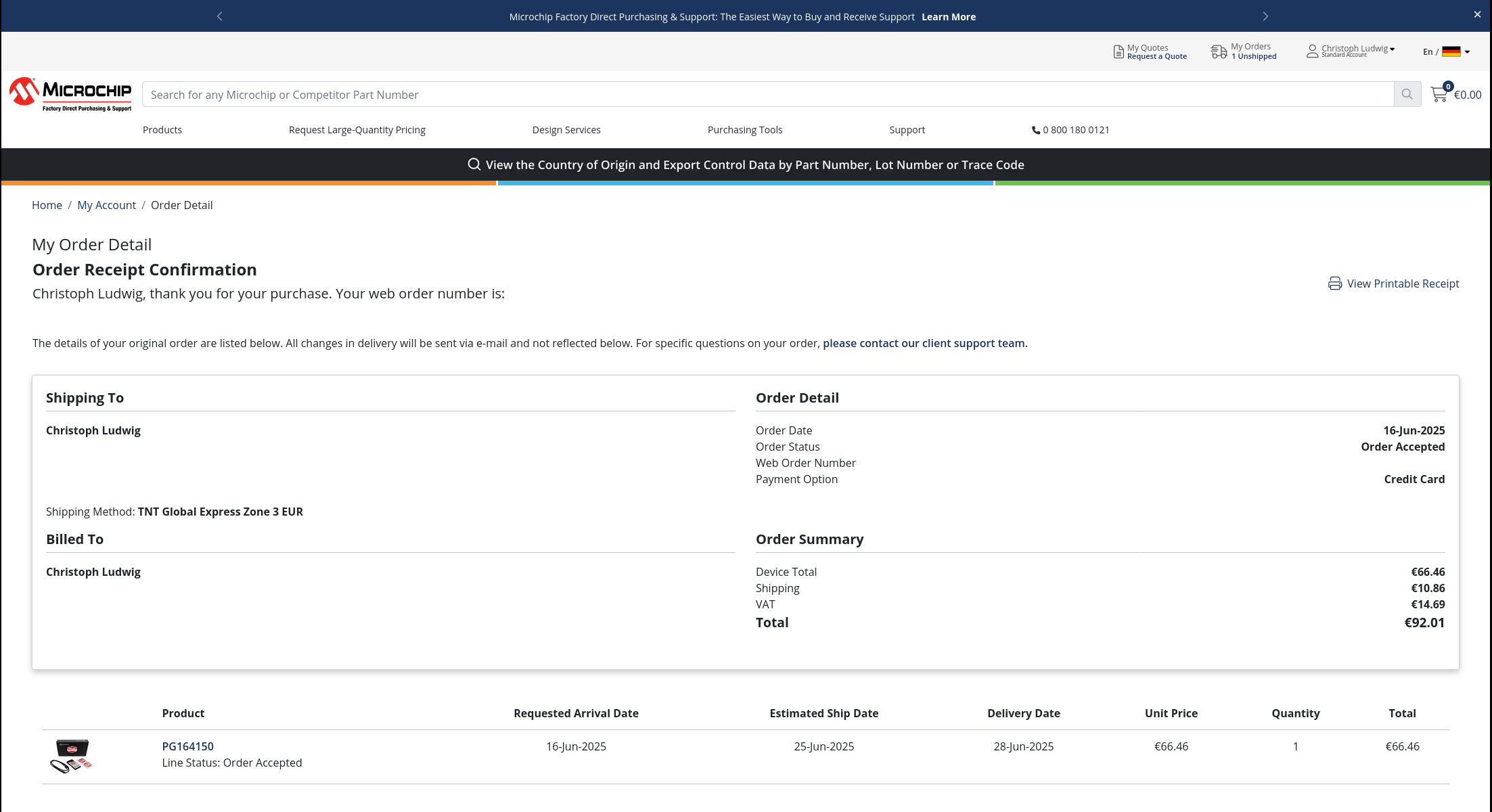
Task: Click the search magnifier button
Action: pyautogui.click(x=1407, y=95)
